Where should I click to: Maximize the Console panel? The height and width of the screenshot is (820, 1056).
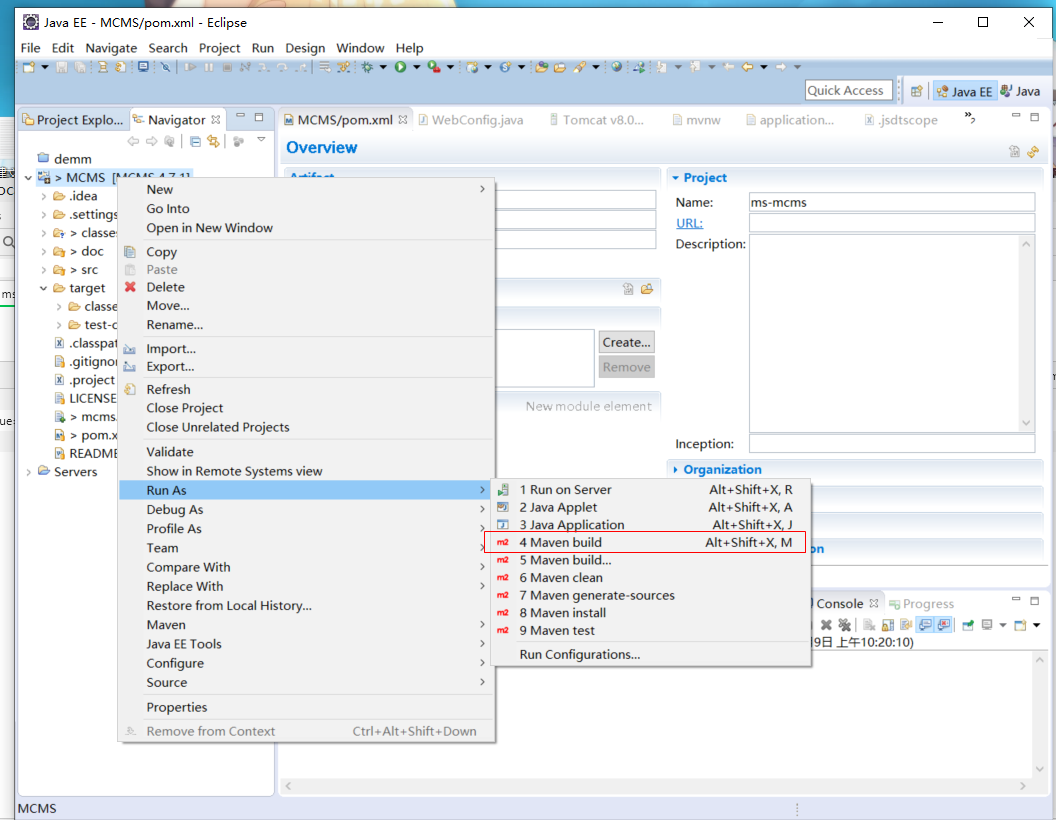pyautogui.click(x=1034, y=601)
